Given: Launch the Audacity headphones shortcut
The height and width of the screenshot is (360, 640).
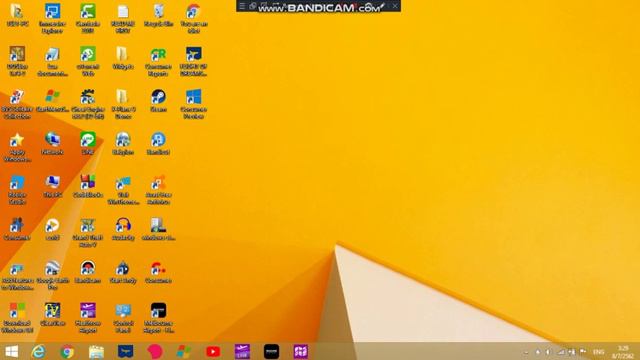Looking at the screenshot, I should point(123,225).
